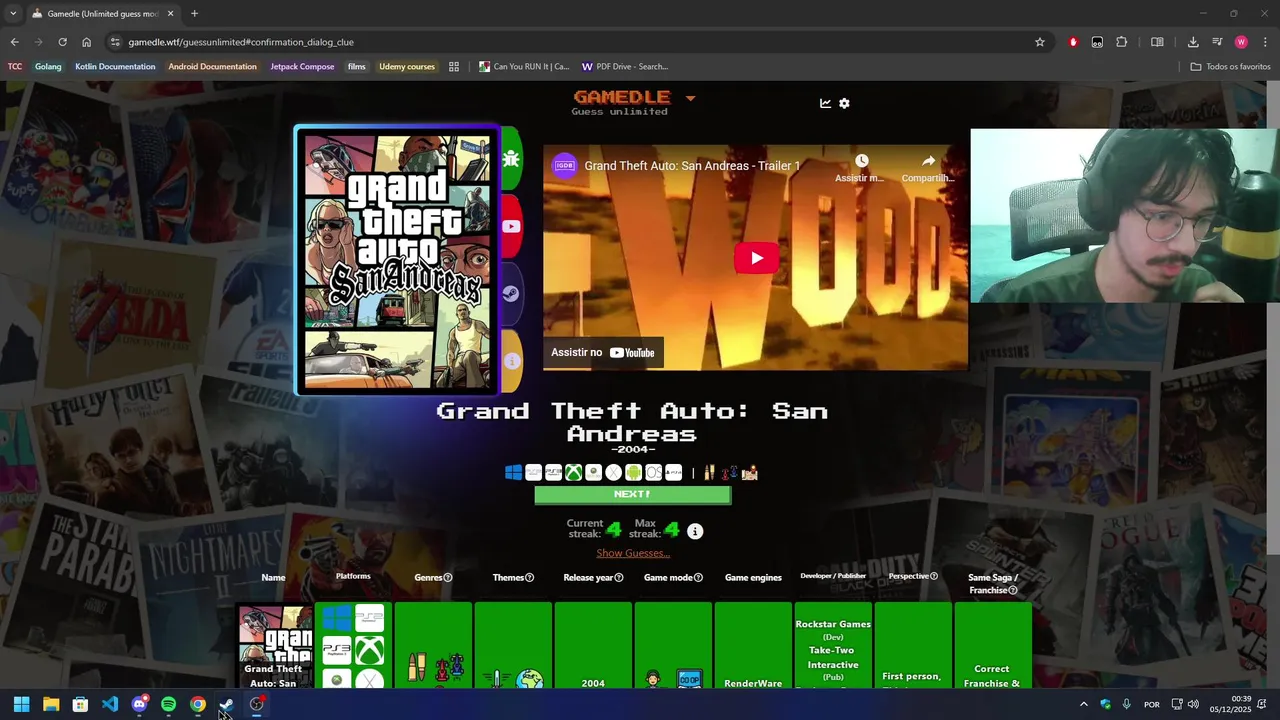Click the Same Saga / Franchise header
Viewport: 1280px width, 720px height.
pyautogui.click(x=993, y=583)
